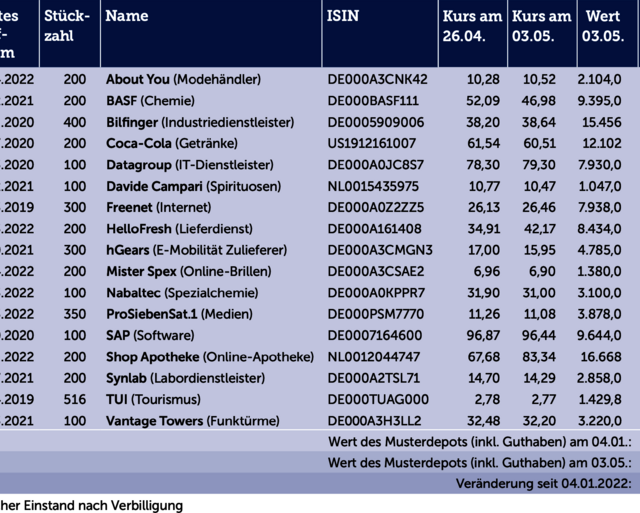The image size is (640, 513).
Task: Click the ProSiebenSat.1 ISIN DE000PSM7770
Action: tap(376, 314)
